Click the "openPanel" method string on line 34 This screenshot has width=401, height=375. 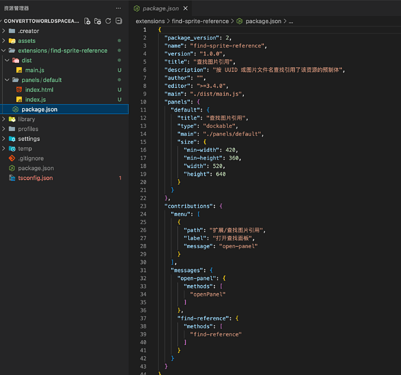click(x=208, y=294)
